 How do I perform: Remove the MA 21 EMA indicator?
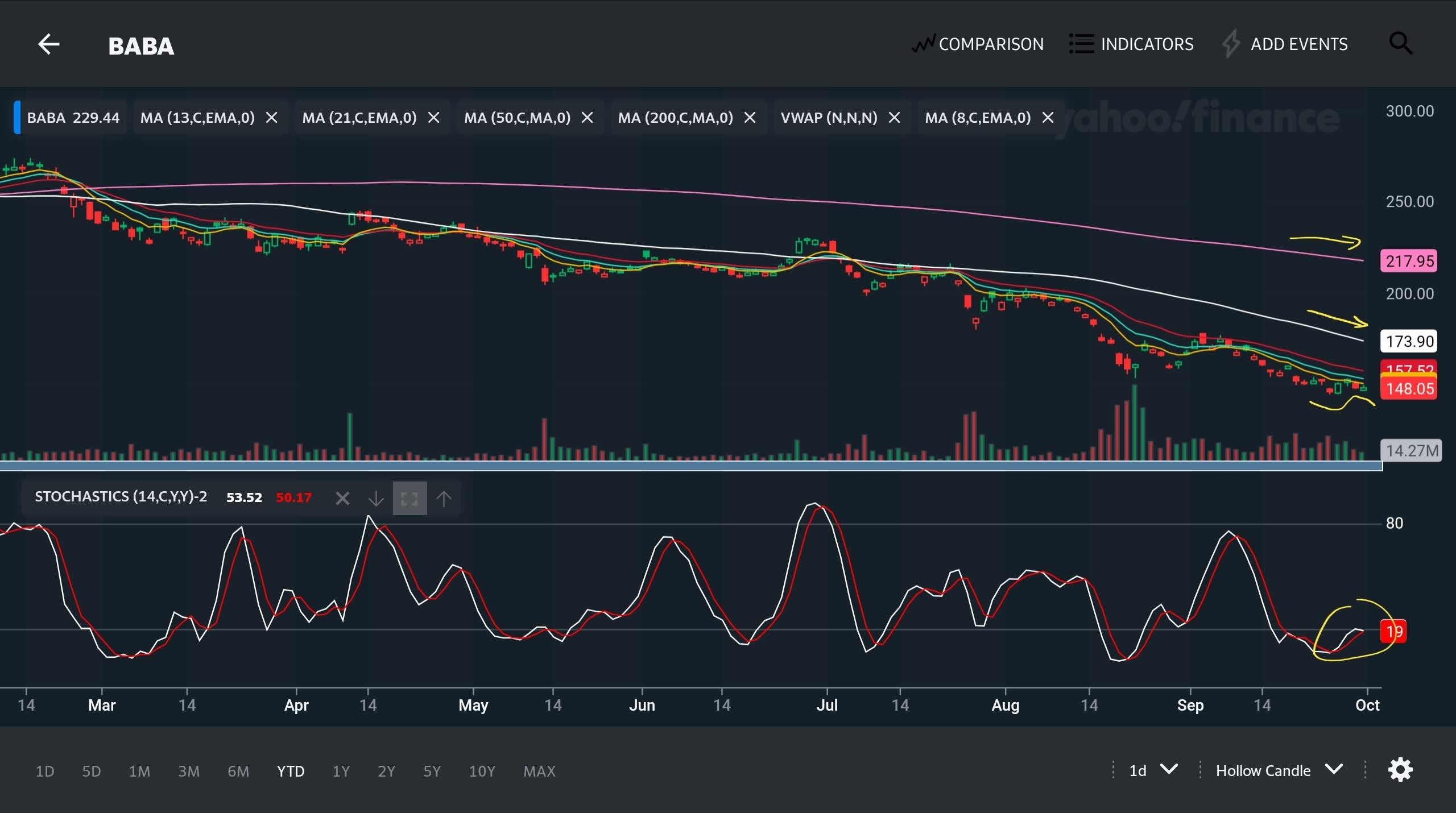tap(433, 118)
